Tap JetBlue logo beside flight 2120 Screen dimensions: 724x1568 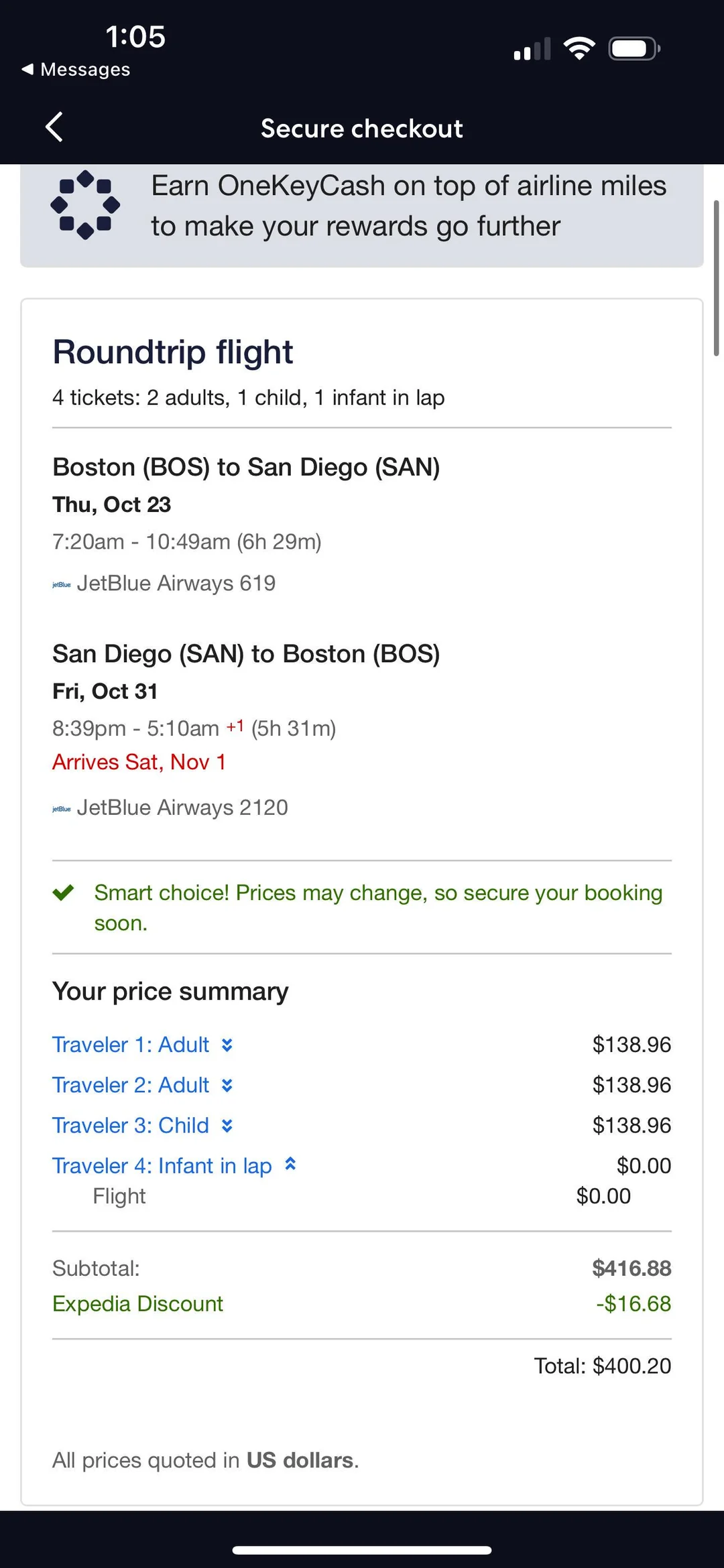tap(62, 809)
